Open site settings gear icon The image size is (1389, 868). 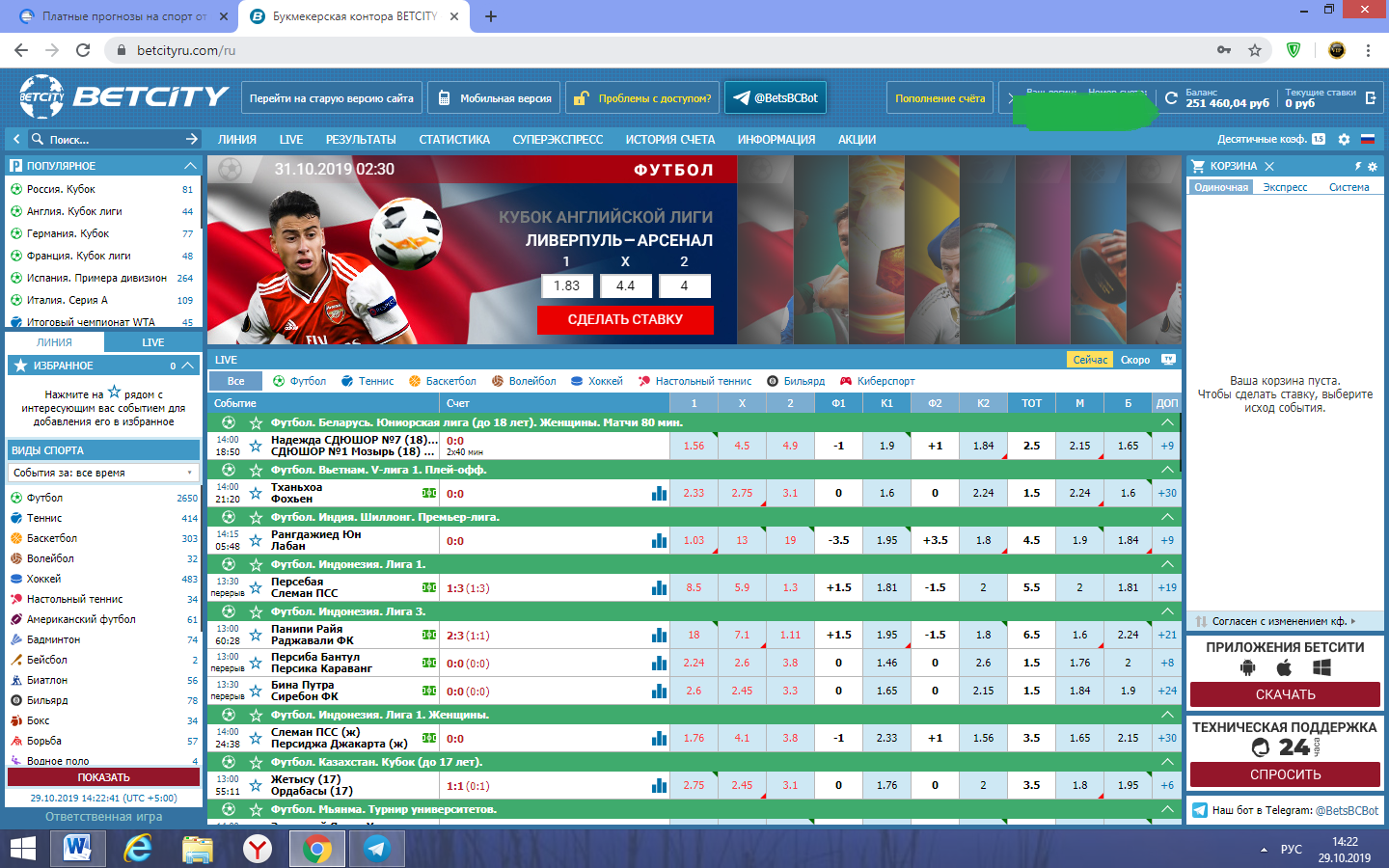tap(1344, 140)
